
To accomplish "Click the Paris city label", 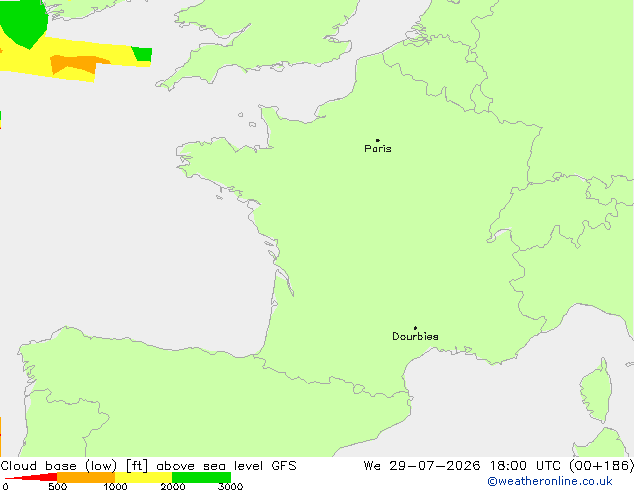I will (378, 149).
